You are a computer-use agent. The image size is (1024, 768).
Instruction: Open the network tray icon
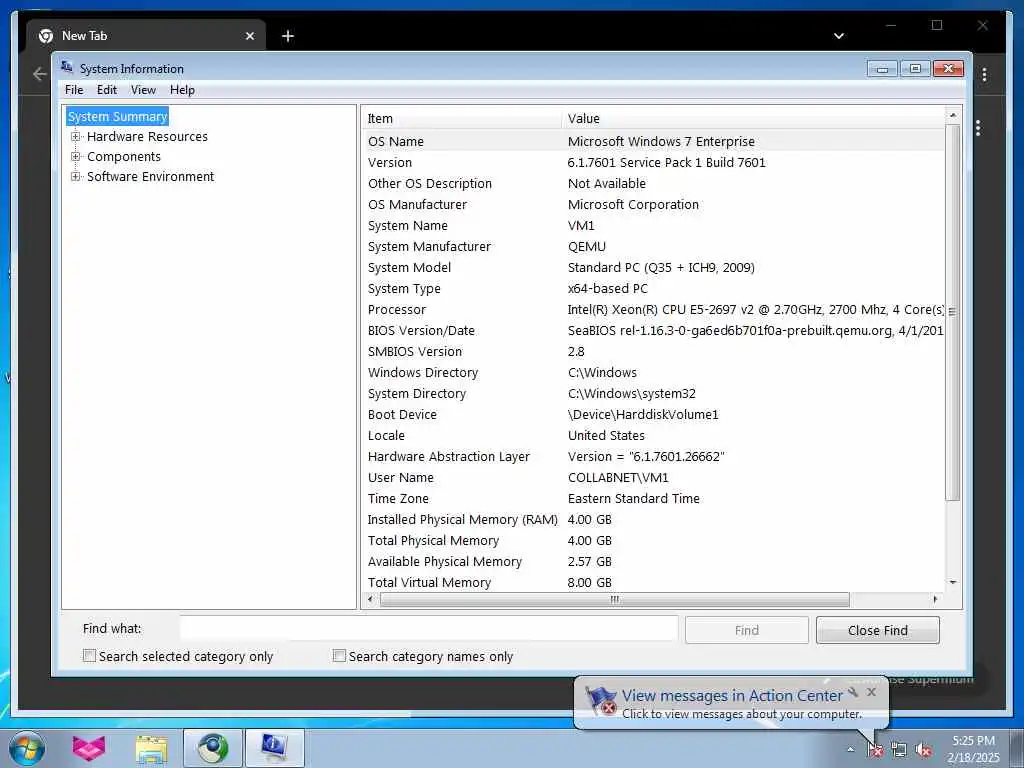[x=899, y=750]
